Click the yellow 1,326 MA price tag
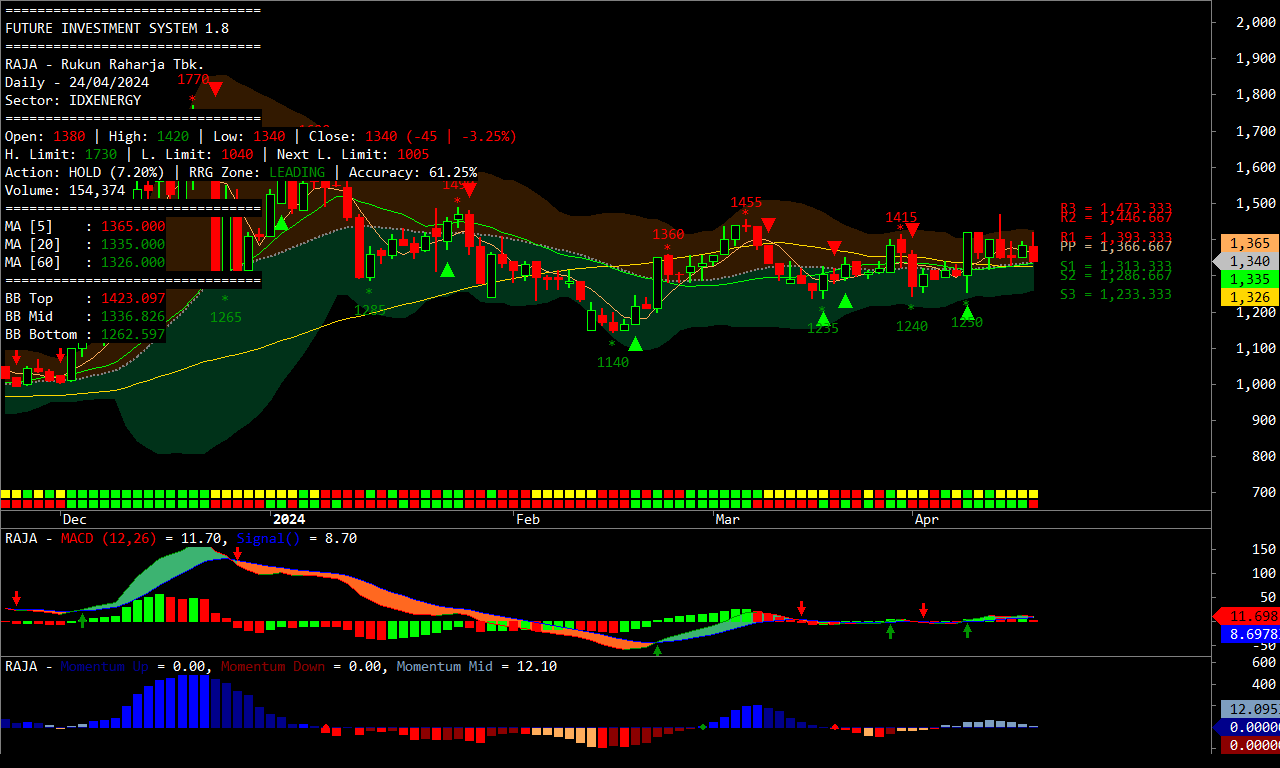The image size is (1280, 768). pyautogui.click(x=1248, y=297)
